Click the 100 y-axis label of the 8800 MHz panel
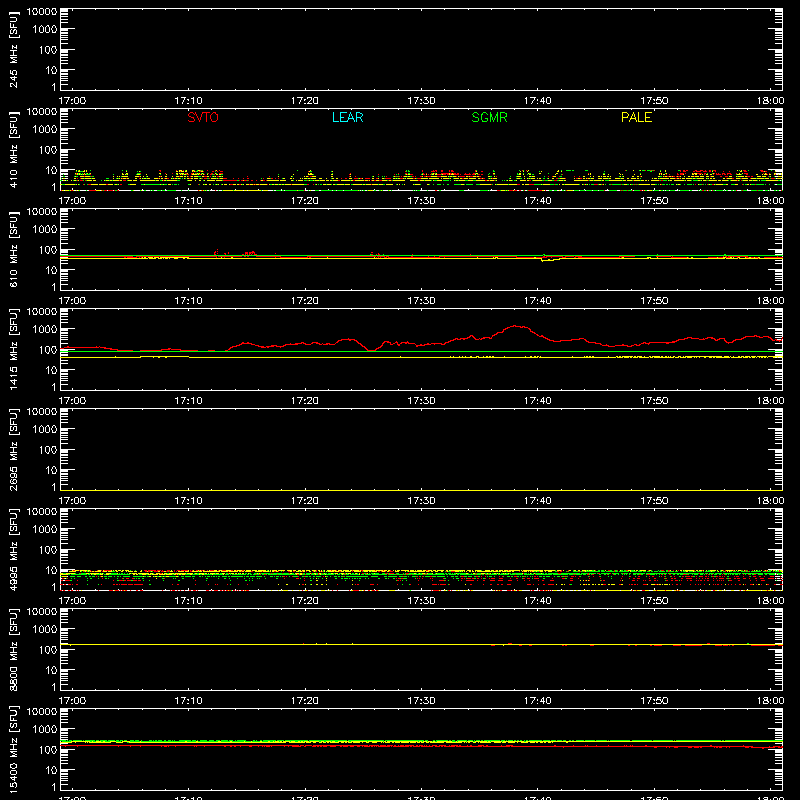The image size is (800, 800). pos(48,650)
